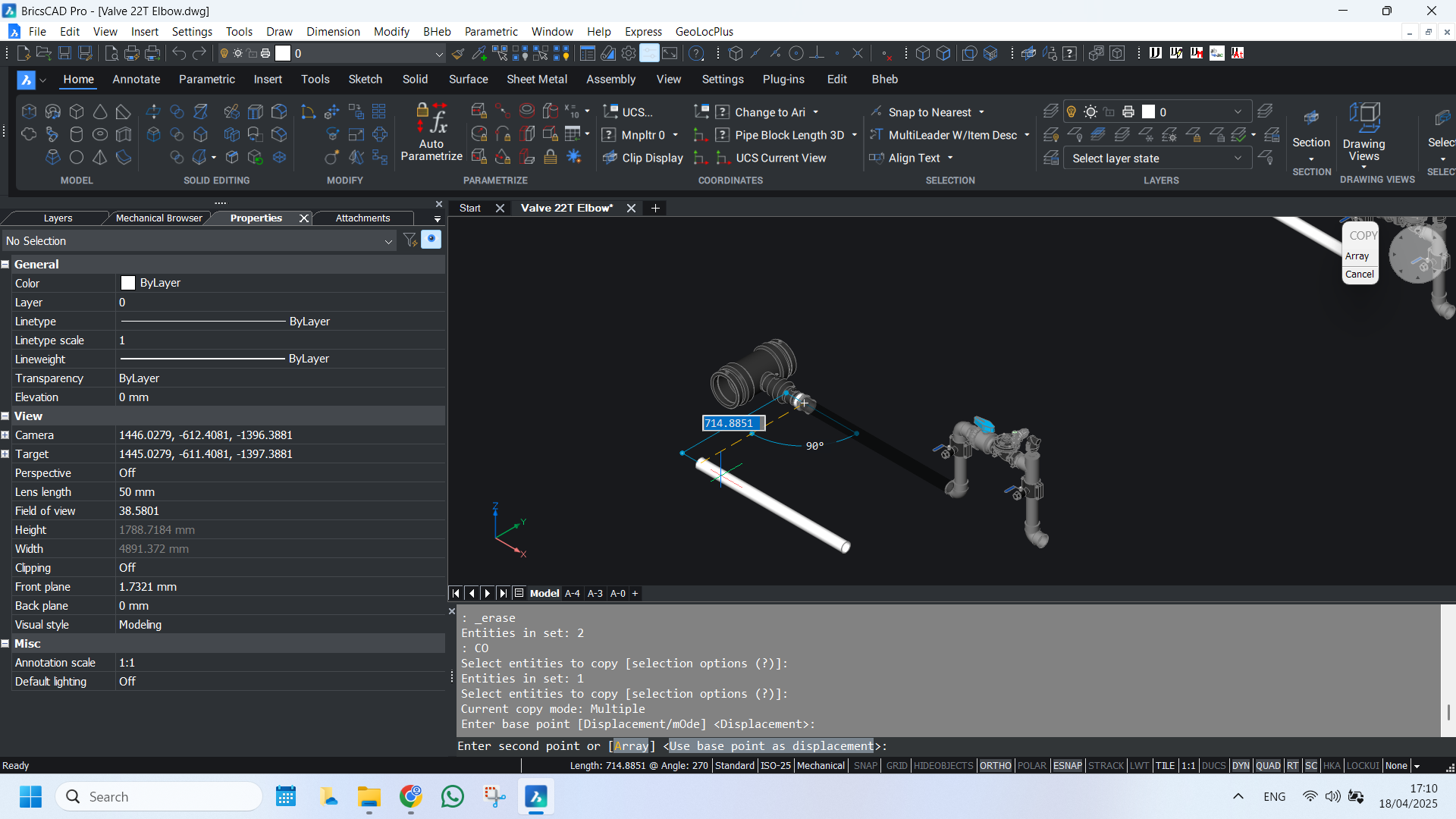Toggle ESNAP in status bar

tap(1067, 766)
